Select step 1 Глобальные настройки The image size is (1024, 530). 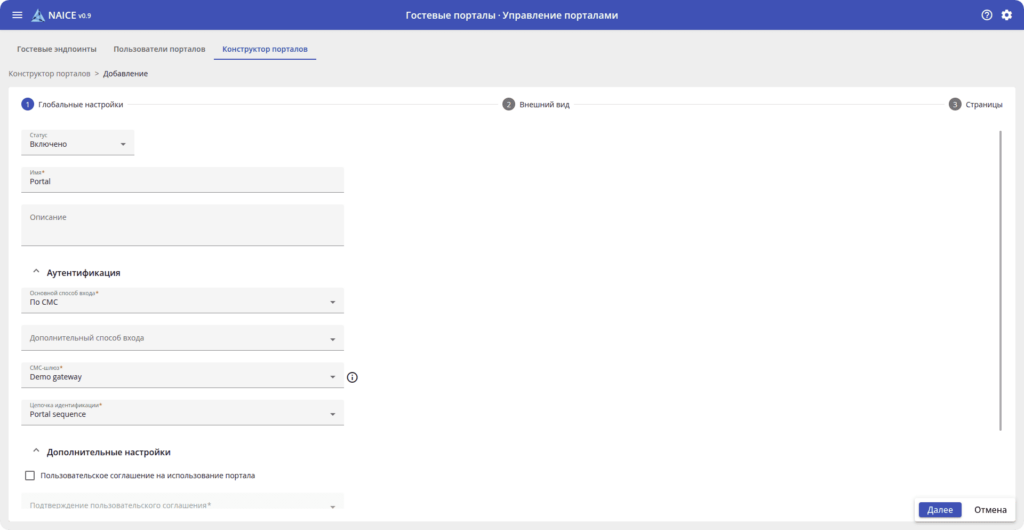[x=28, y=104]
